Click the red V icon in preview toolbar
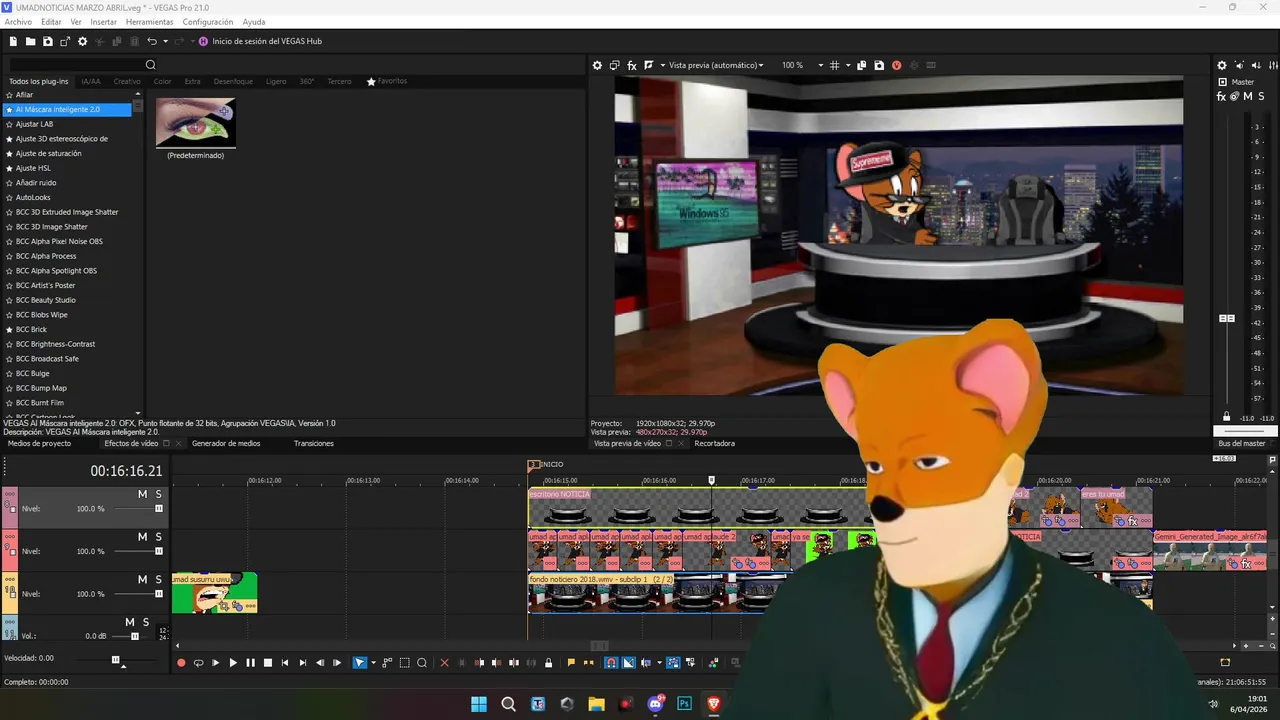 (896, 65)
